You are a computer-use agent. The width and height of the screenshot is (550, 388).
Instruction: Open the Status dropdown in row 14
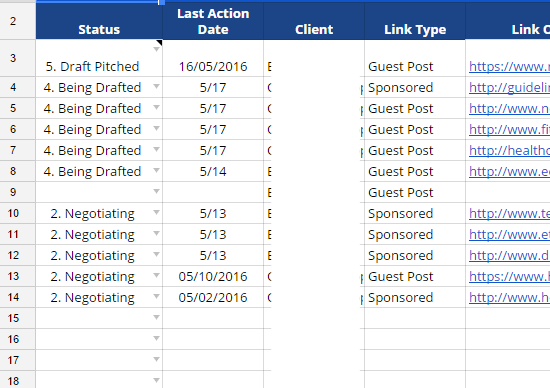[157, 296]
